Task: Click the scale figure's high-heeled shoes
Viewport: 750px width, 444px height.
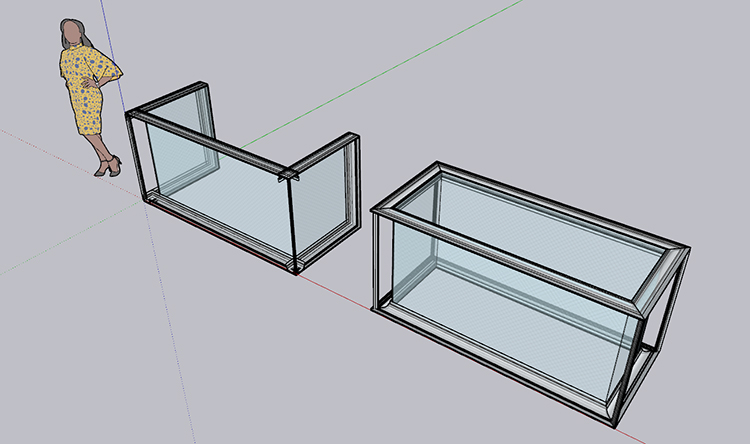Action: click(x=105, y=167)
